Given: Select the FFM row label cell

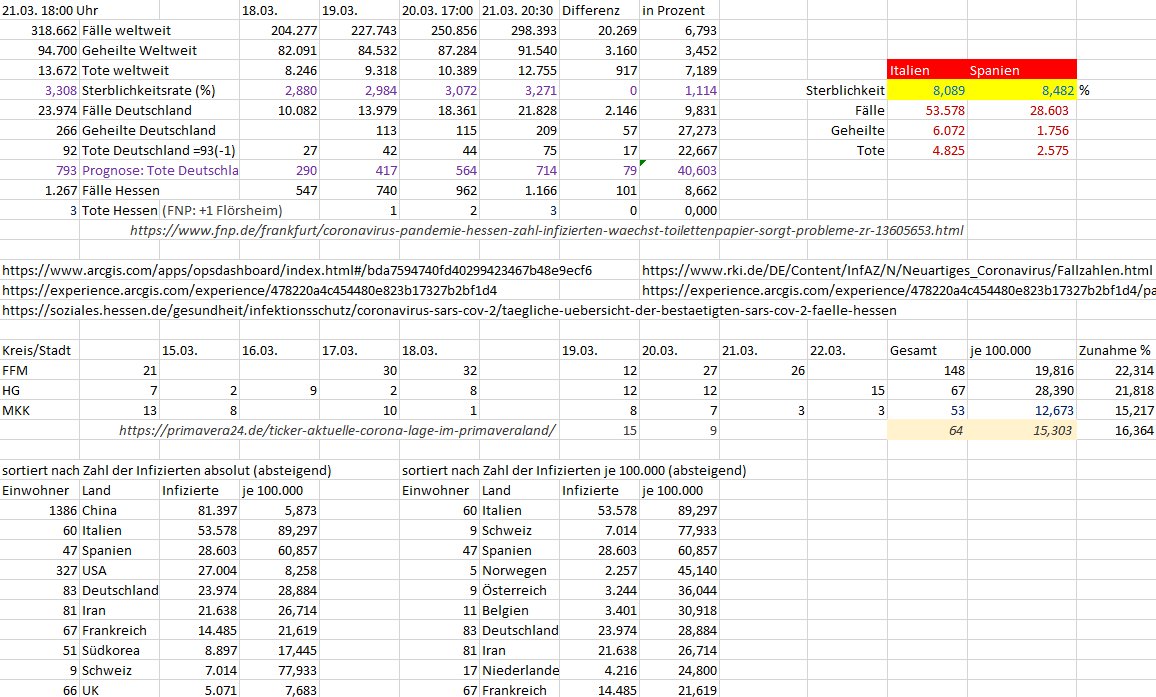Looking at the screenshot, I should (x=39, y=371).
